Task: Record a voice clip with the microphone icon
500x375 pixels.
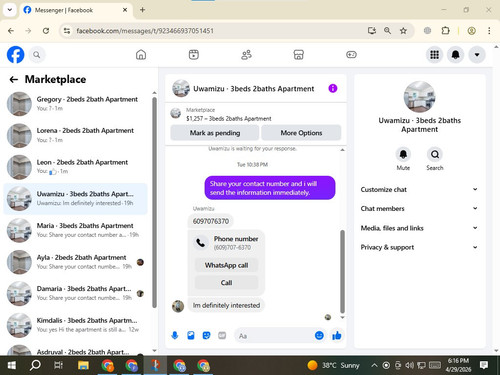Action: (x=175, y=335)
